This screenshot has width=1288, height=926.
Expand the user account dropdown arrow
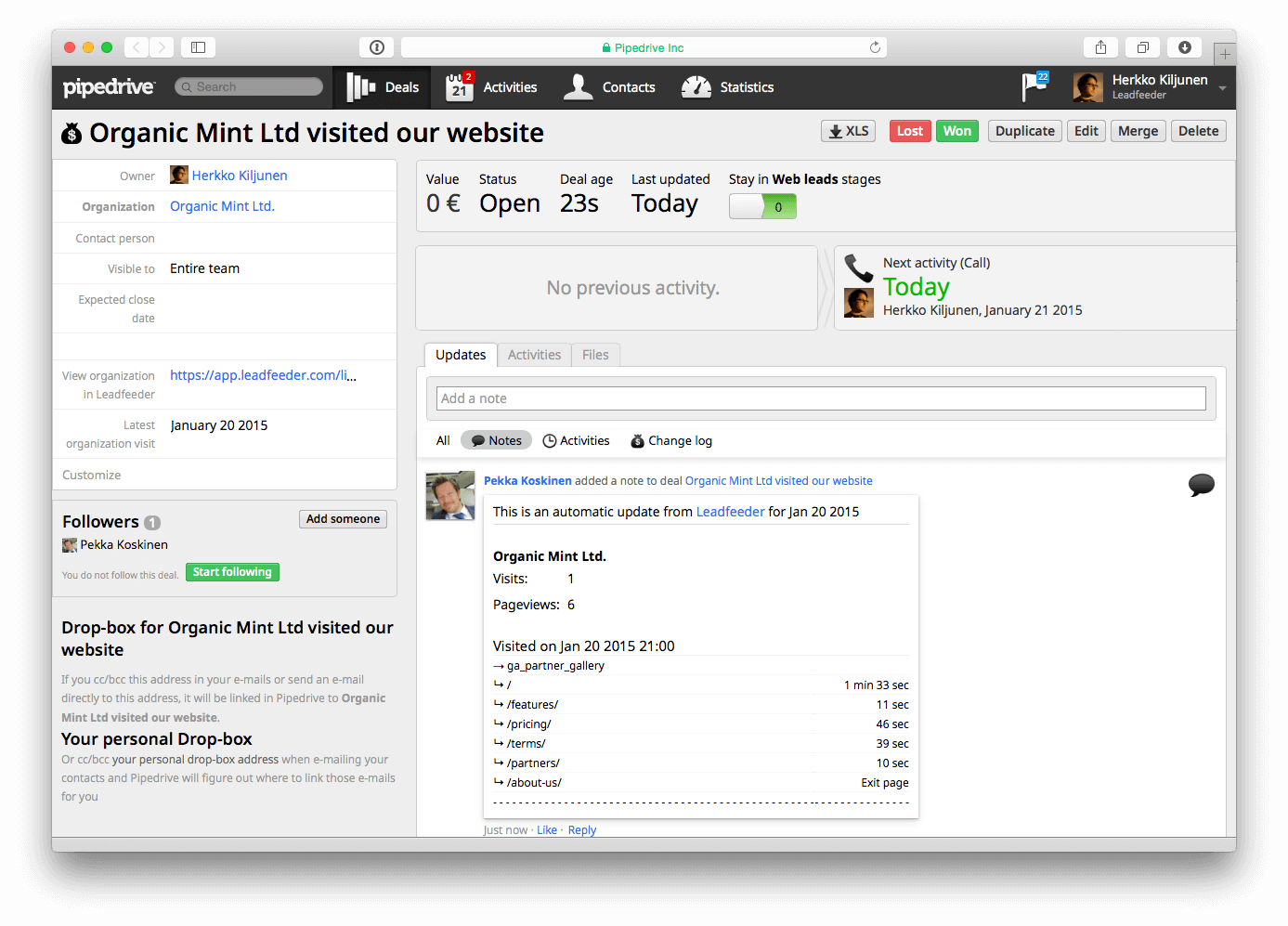1222,88
